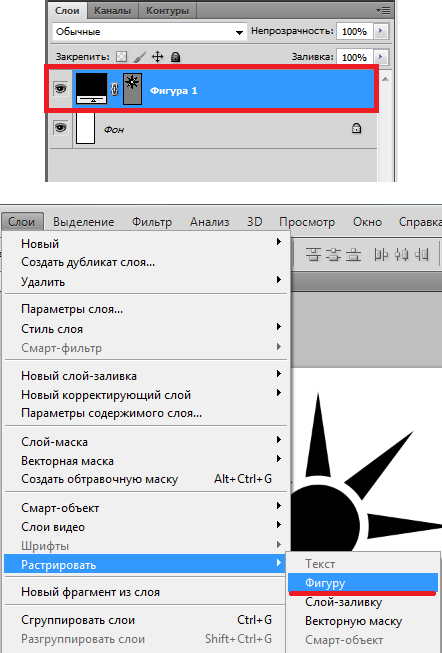Click the Заливка value field

click(x=355, y=57)
